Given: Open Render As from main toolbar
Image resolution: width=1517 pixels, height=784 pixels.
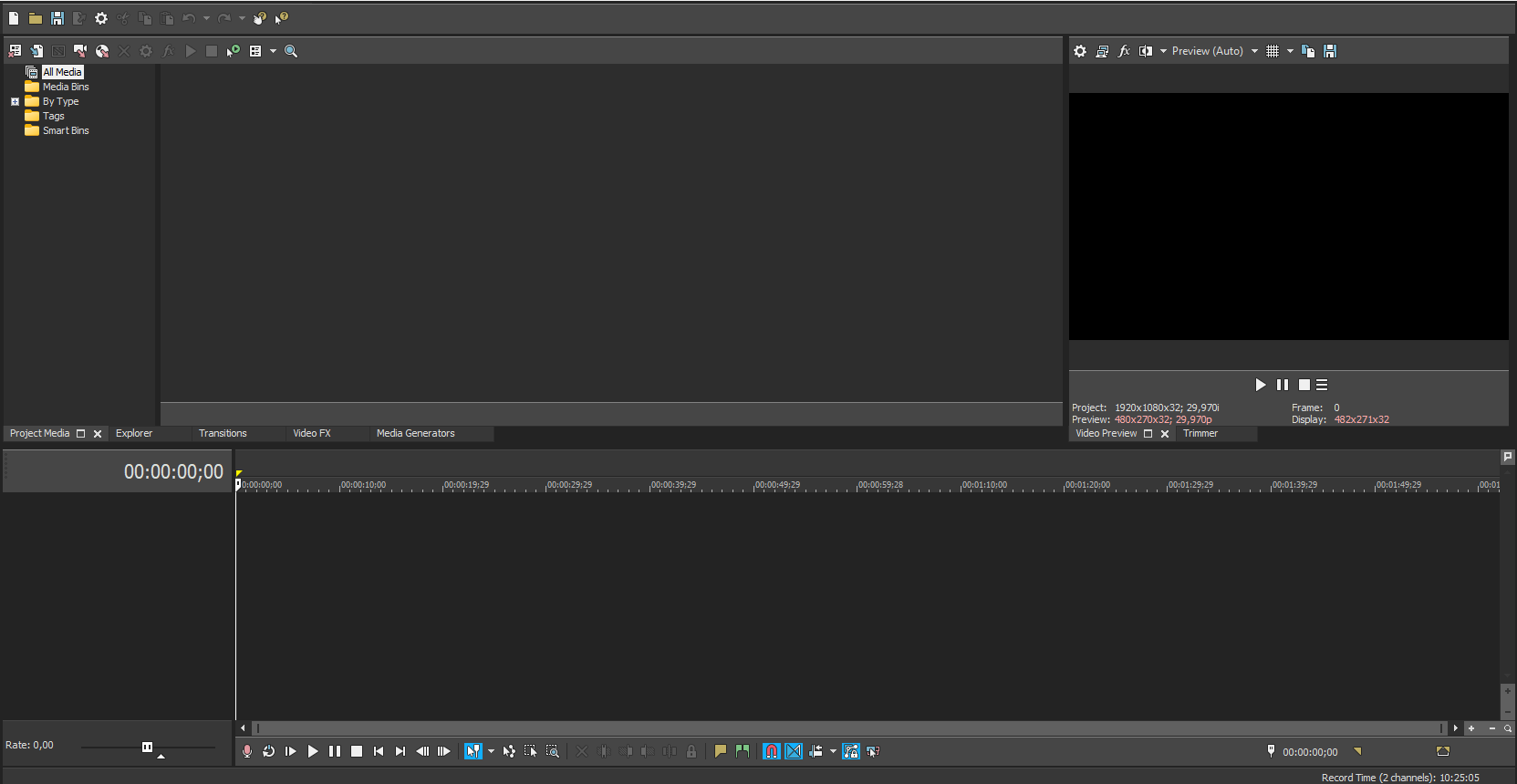Looking at the screenshot, I should pos(79,18).
